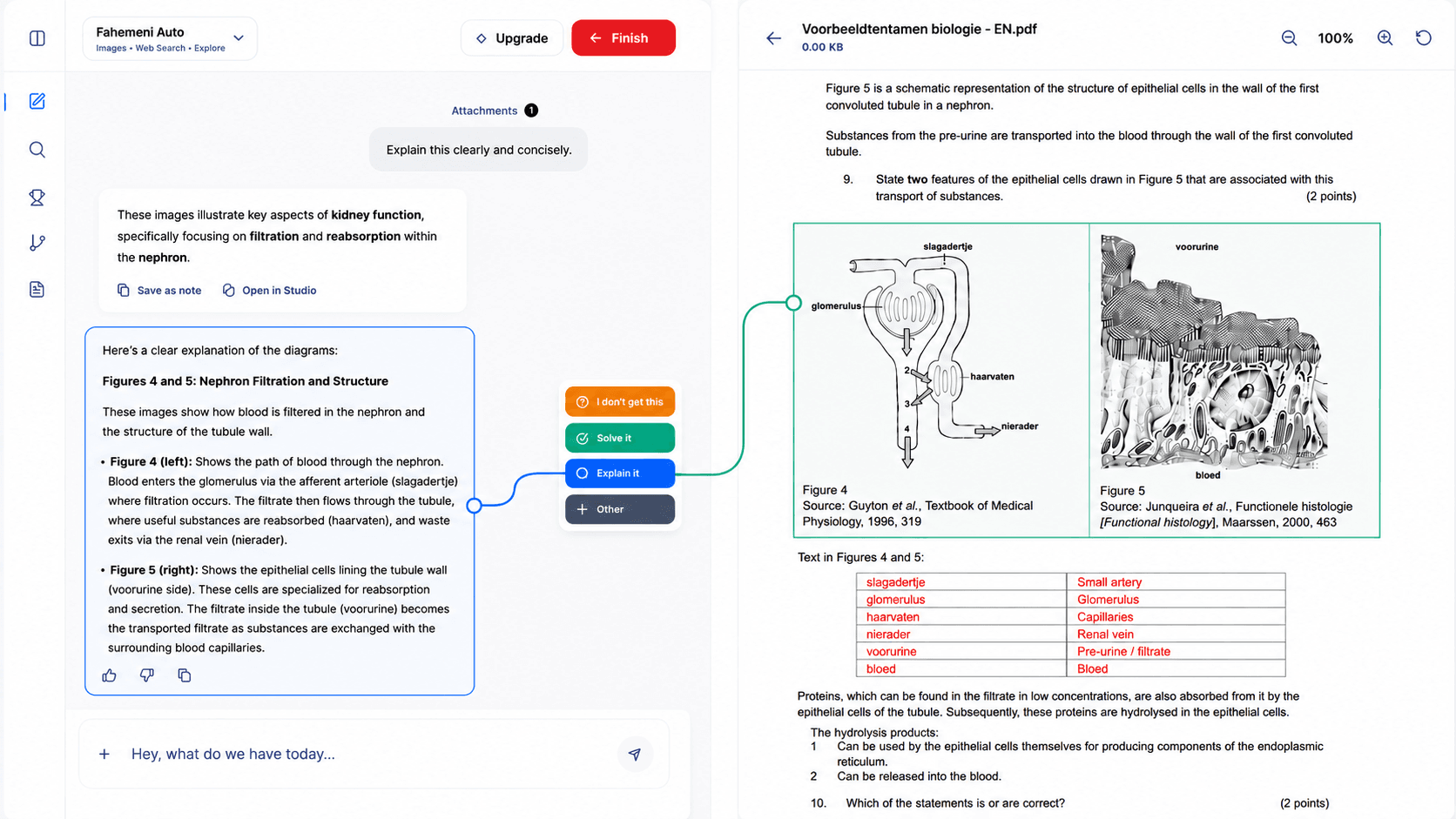The image size is (1456, 819).
Task: Zoom in on the PDF
Action: tap(1385, 38)
